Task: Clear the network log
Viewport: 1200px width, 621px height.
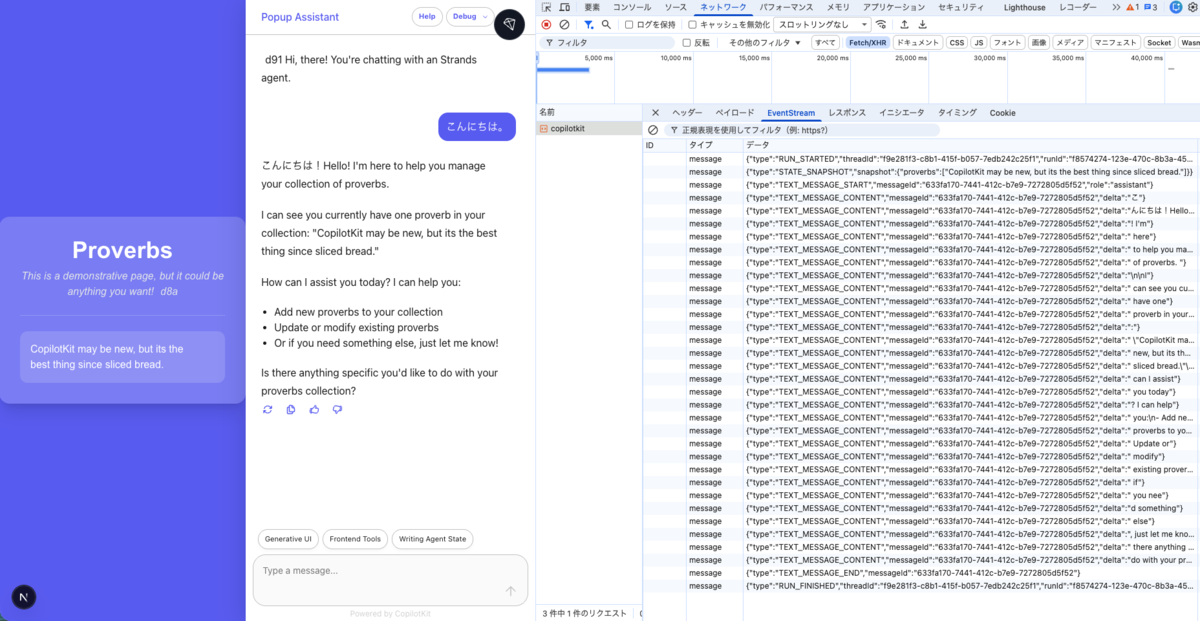Action: (565, 24)
